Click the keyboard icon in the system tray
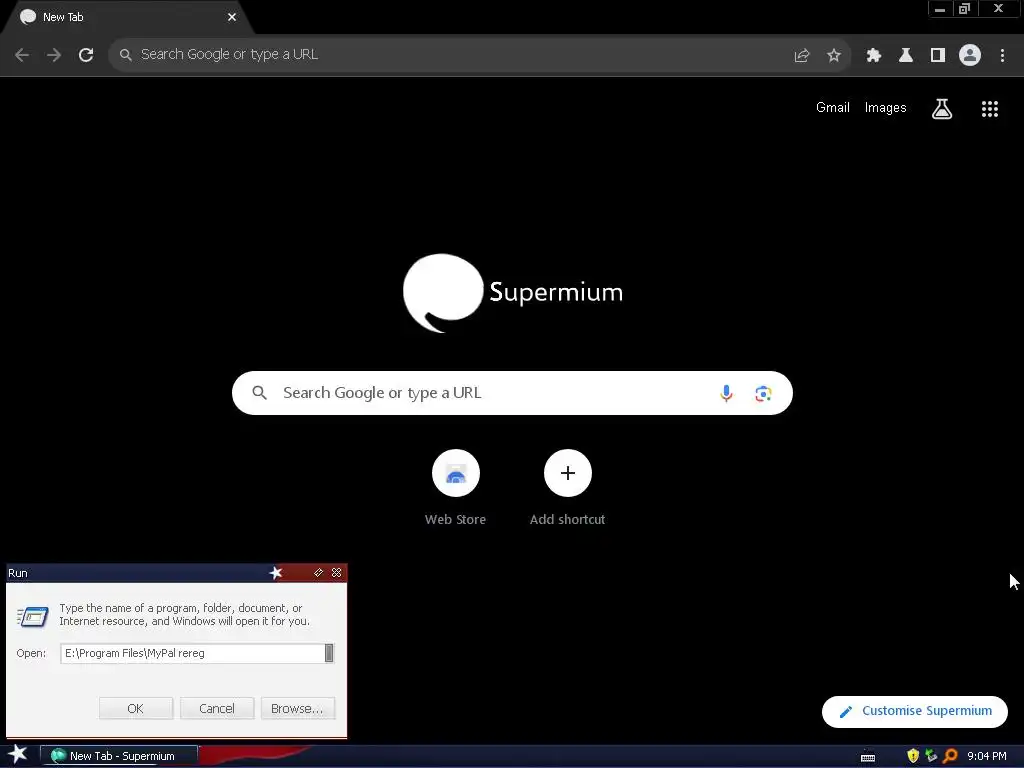1024x768 pixels. [868, 757]
